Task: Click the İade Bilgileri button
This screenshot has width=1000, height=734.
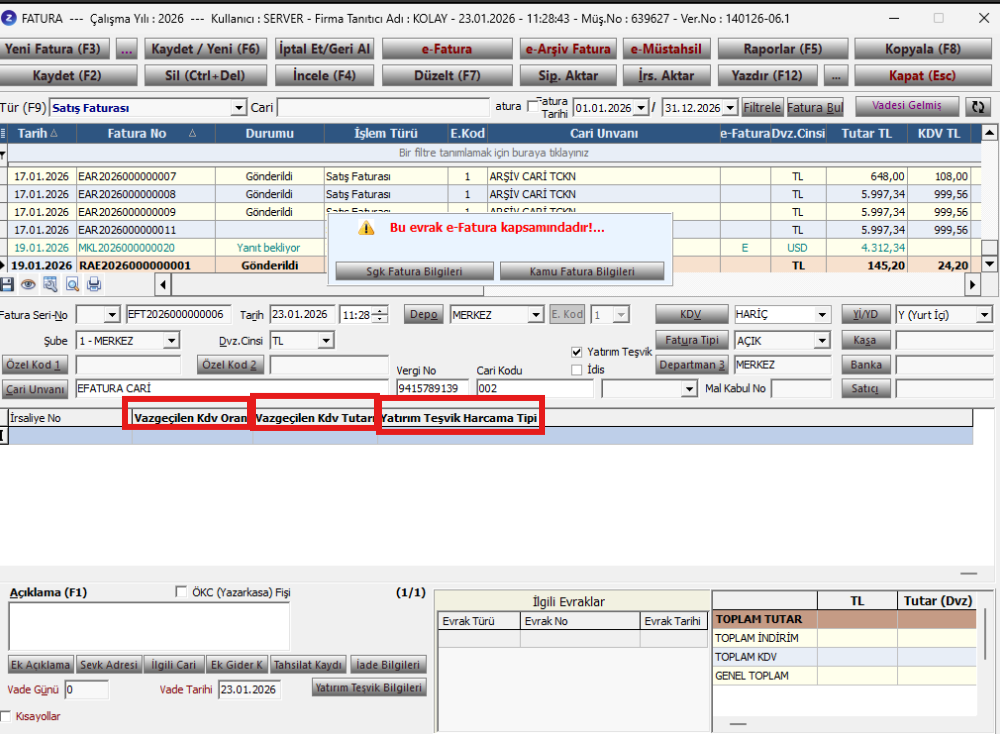Action: [x=388, y=664]
